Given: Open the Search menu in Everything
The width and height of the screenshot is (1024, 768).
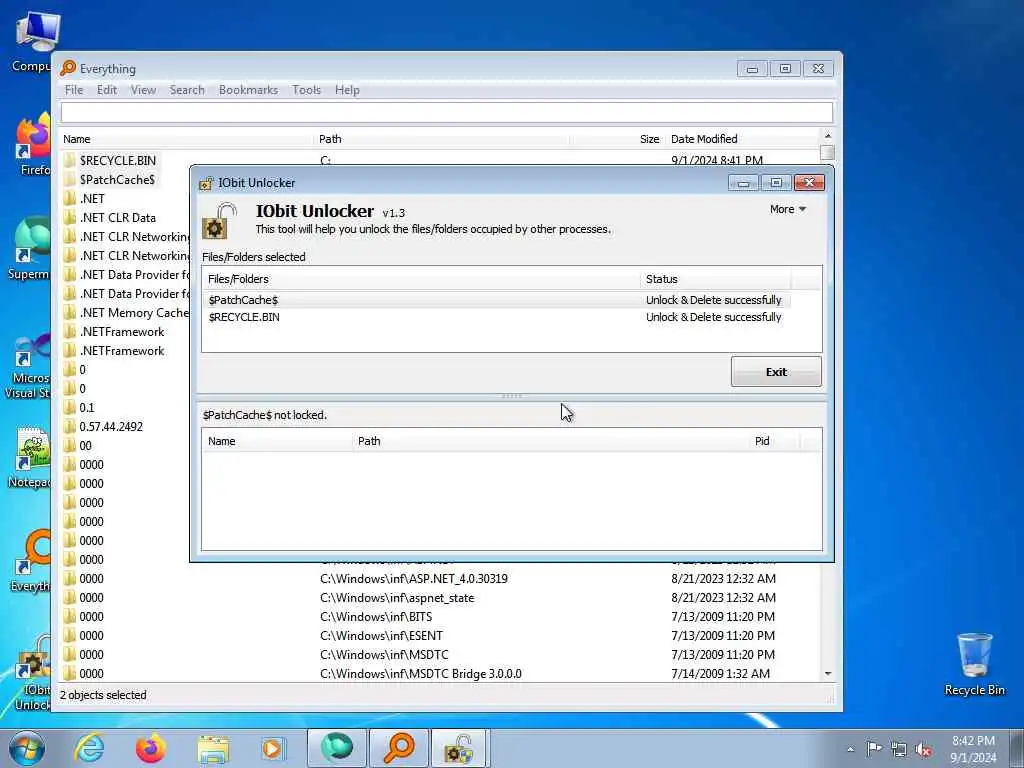Looking at the screenshot, I should pyautogui.click(x=187, y=89).
